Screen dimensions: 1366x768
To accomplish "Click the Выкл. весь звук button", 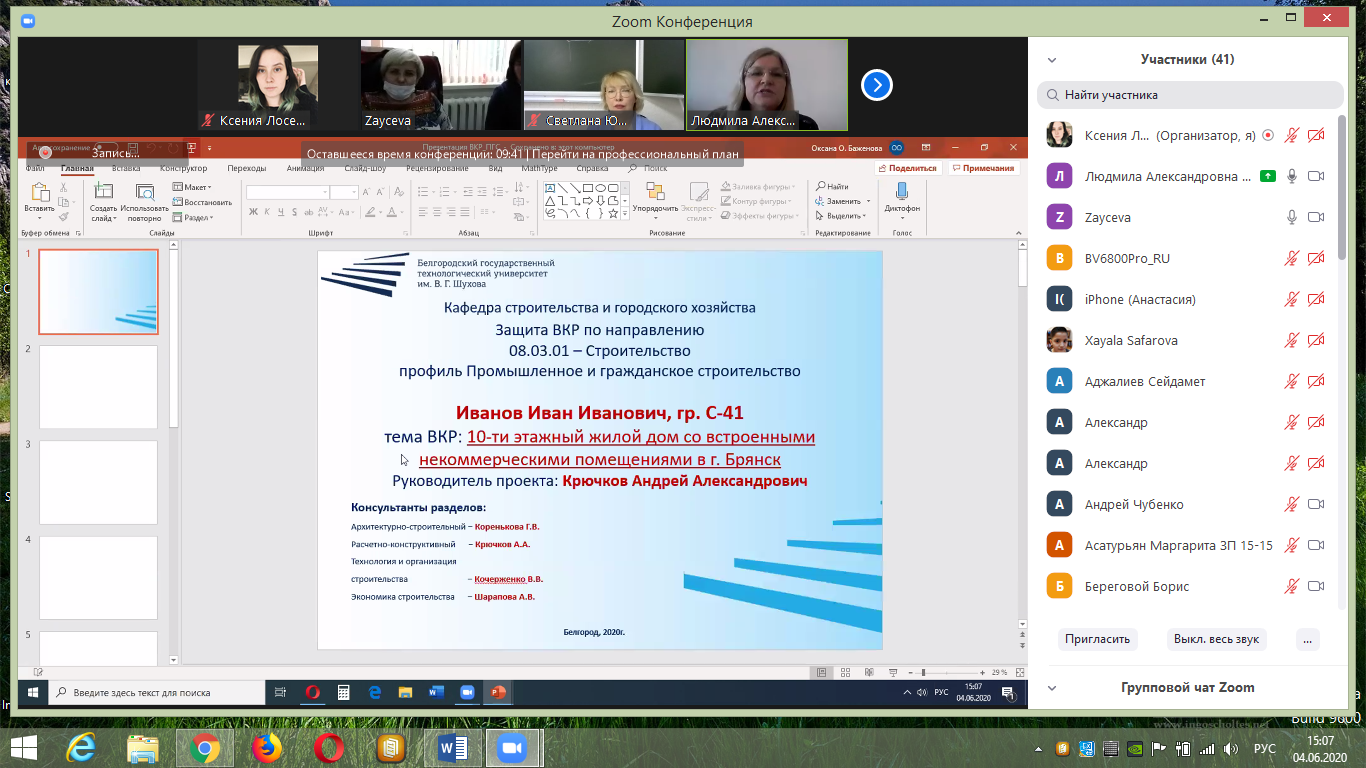I will (x=1217, y=639).
